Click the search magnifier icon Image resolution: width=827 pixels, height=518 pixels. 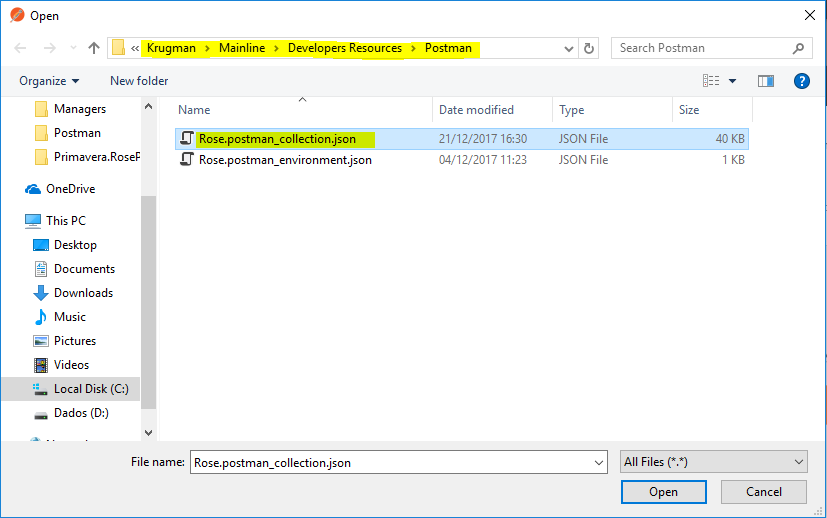pyautogui.click(x=799, y=48)
